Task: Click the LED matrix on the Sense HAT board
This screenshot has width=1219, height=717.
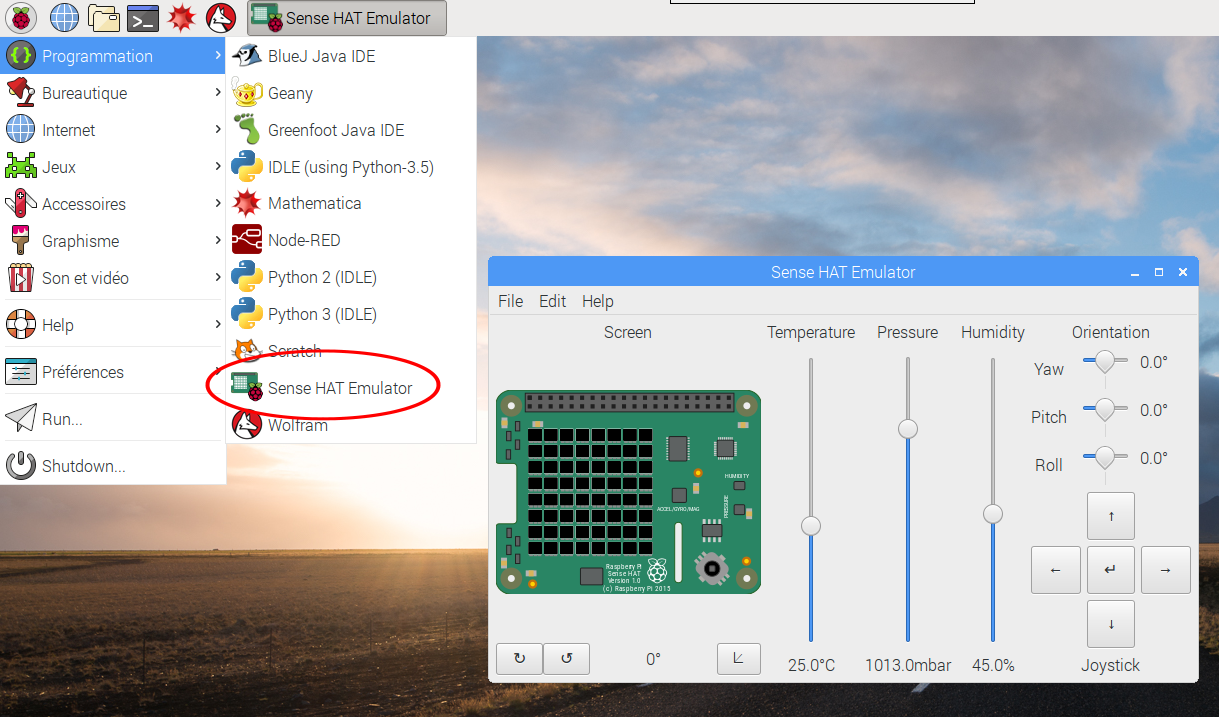Action: coord(590,493)
